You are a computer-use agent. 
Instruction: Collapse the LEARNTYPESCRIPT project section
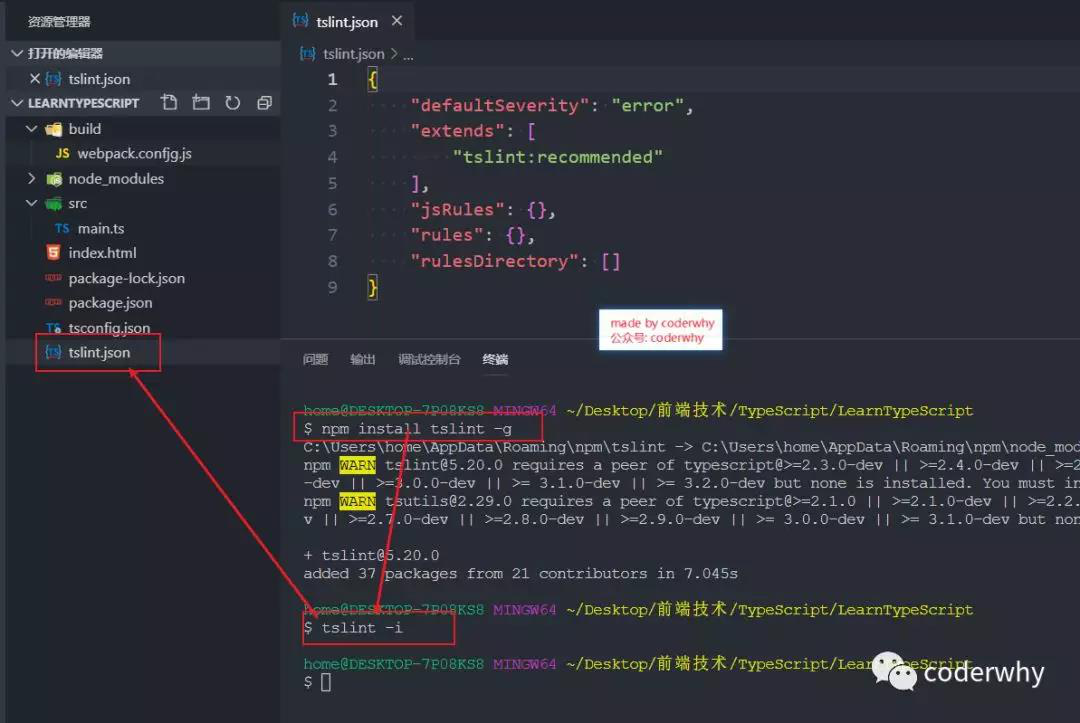click(17, 103)
